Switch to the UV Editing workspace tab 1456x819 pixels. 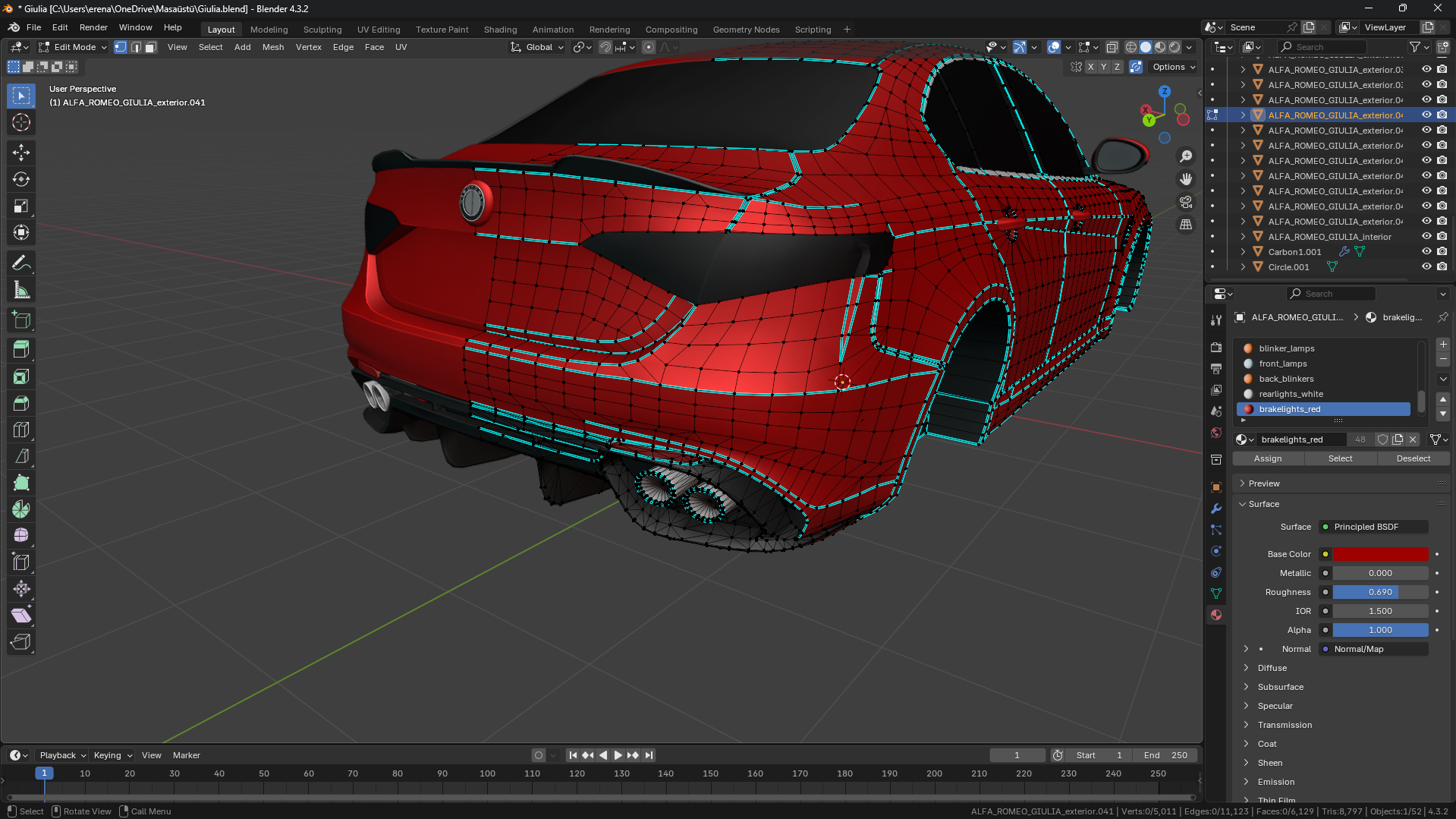tap(379, 30)
